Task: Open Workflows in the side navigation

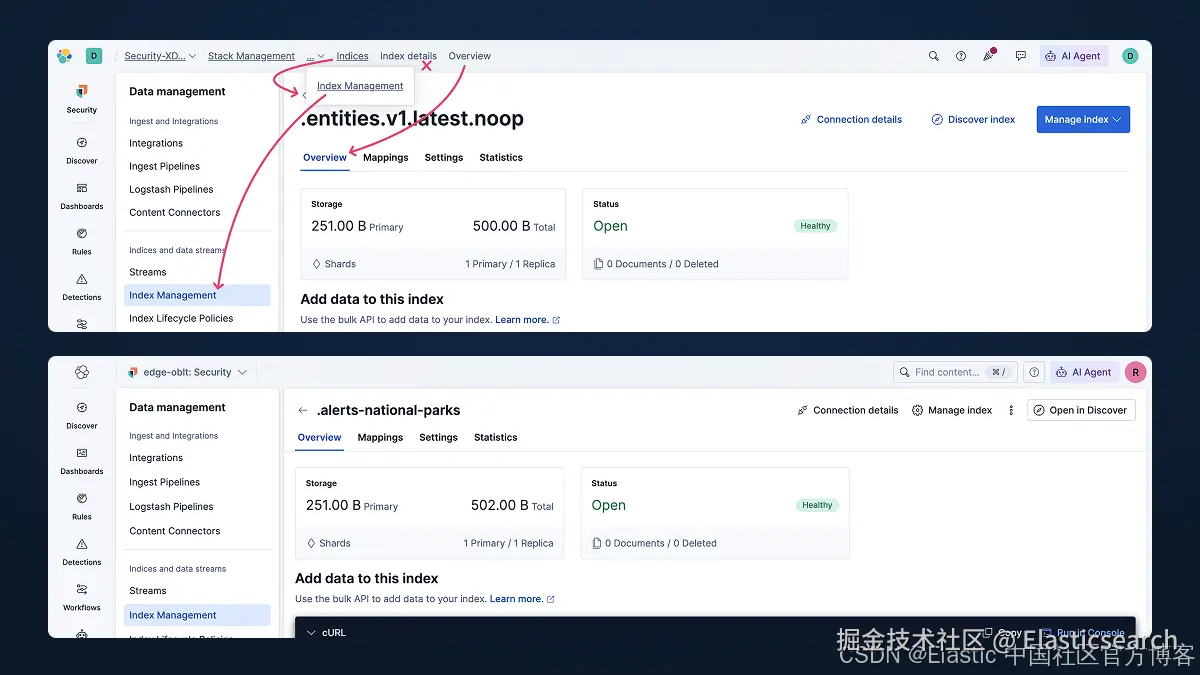Action: [82, 597]
